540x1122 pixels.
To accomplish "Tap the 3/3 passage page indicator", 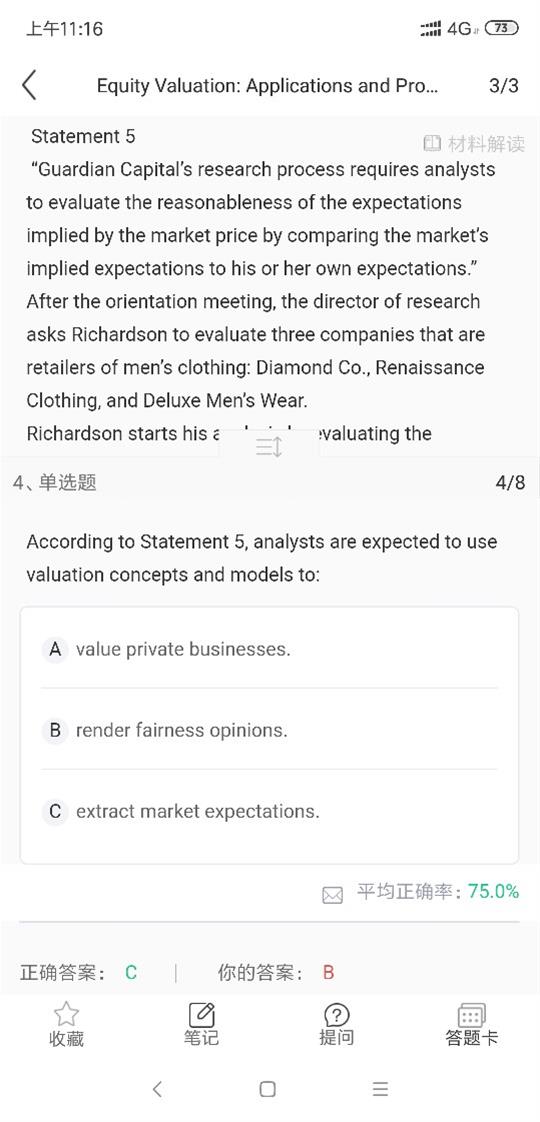I will 504,86.
